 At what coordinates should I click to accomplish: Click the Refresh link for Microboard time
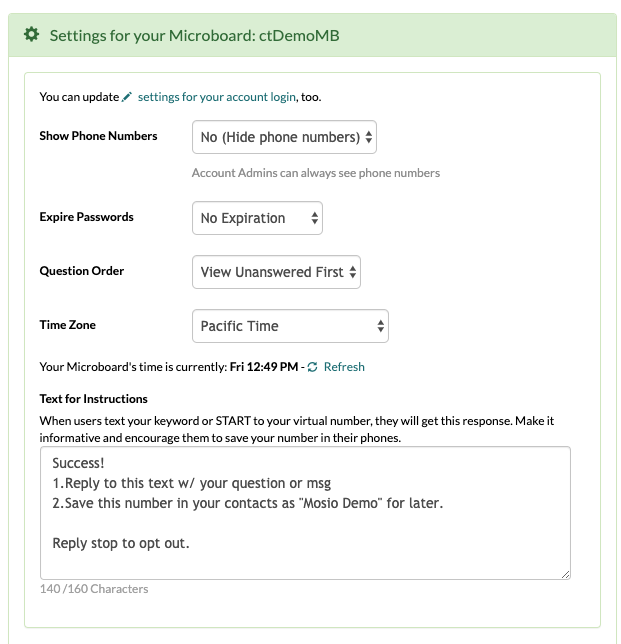[x=344, y=367]
